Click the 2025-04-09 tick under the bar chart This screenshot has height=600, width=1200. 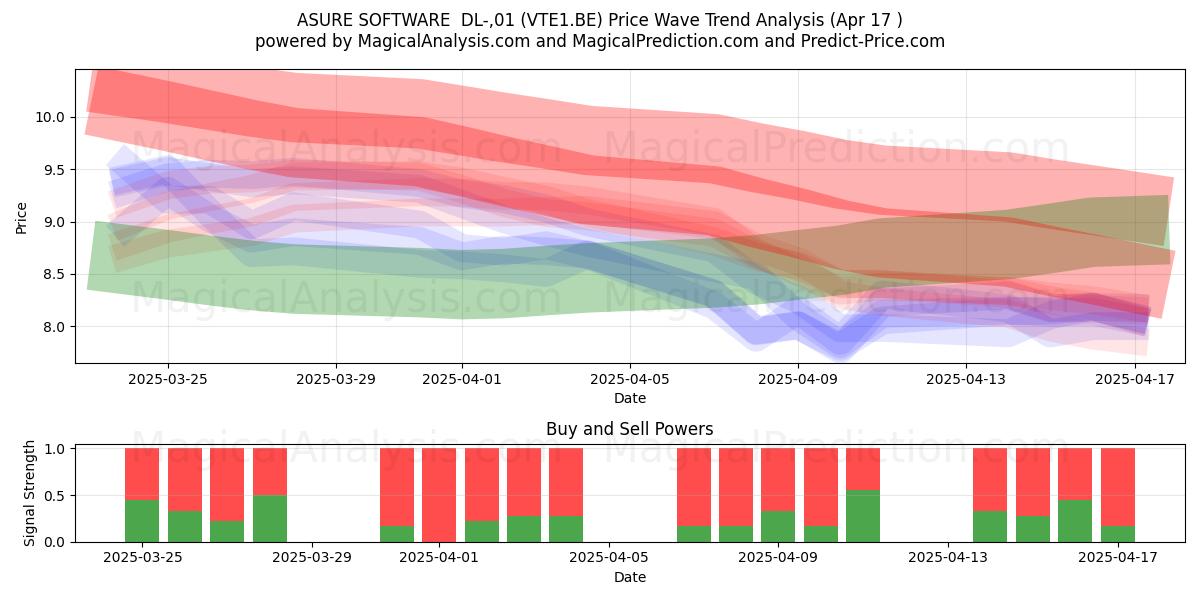click(778, 558)
